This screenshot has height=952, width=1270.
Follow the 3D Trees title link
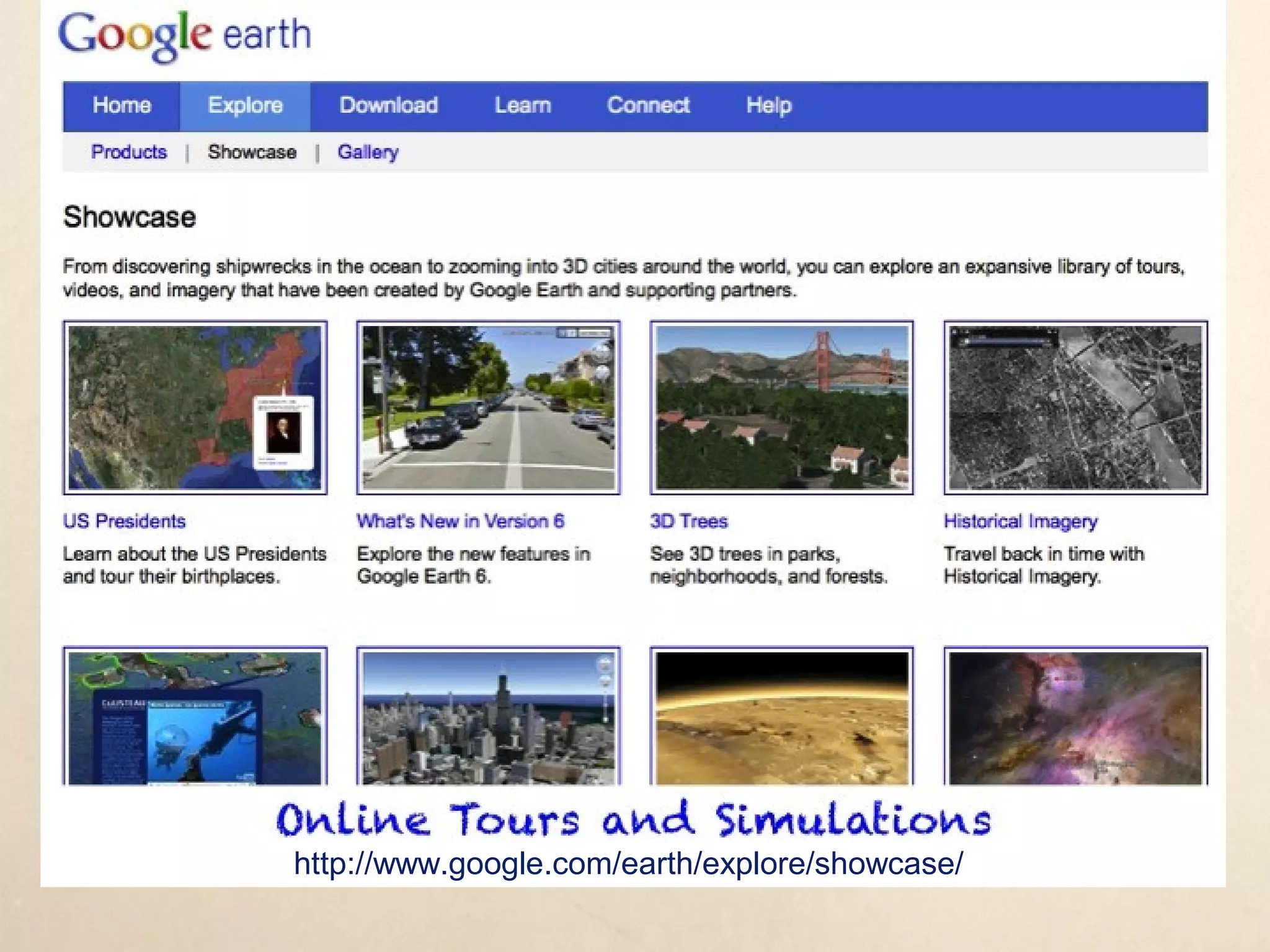689,521
